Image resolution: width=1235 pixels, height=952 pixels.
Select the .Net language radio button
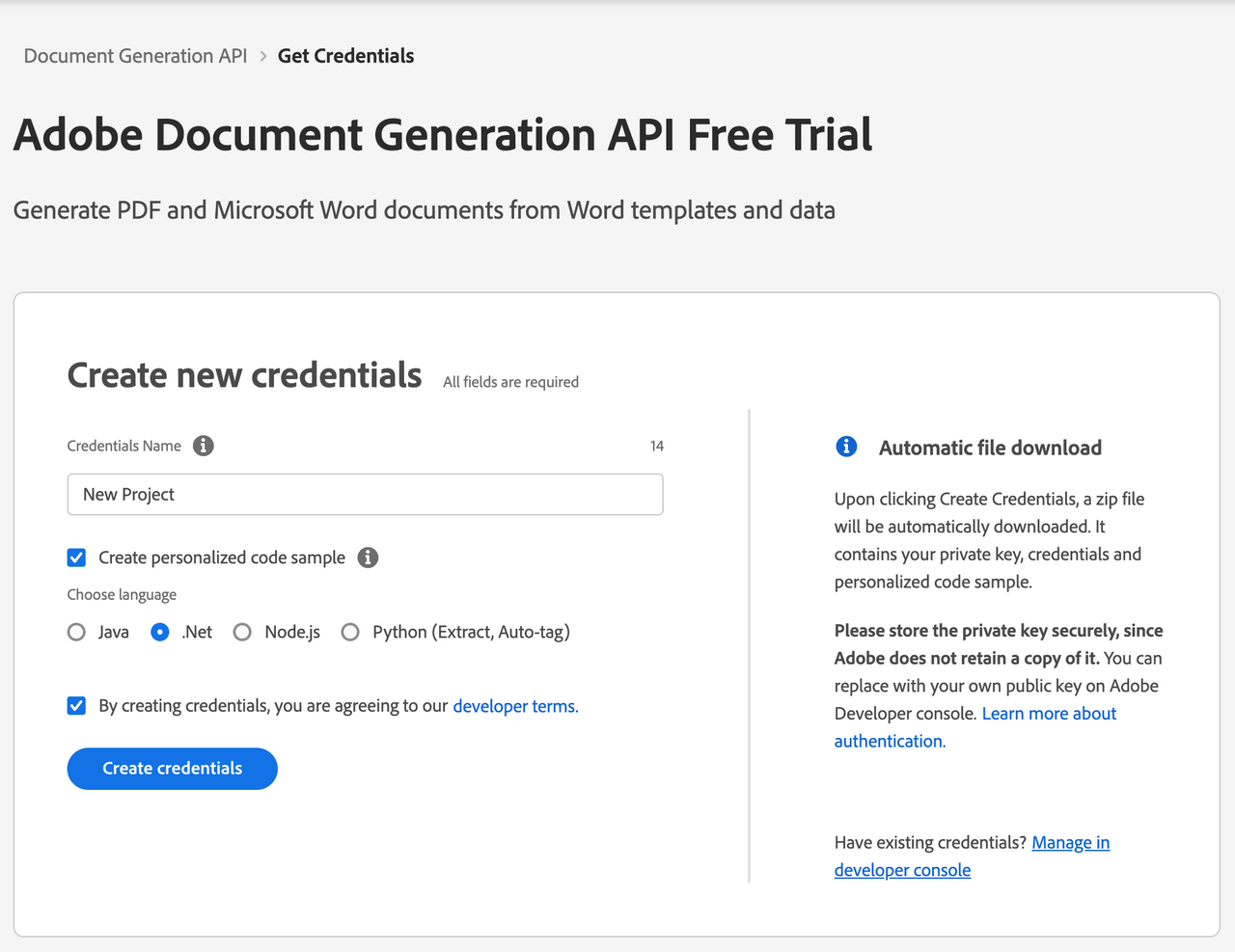click(x=160, y=632)
